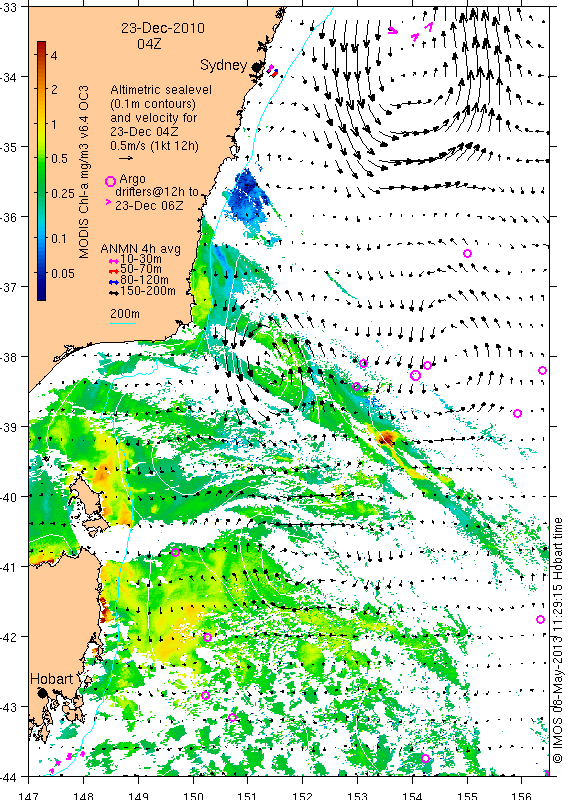Click the ANMN mooring arrows just off Sydney
Image resolution: width=570 pixels, height=800 pixels.
coord(273,71)
